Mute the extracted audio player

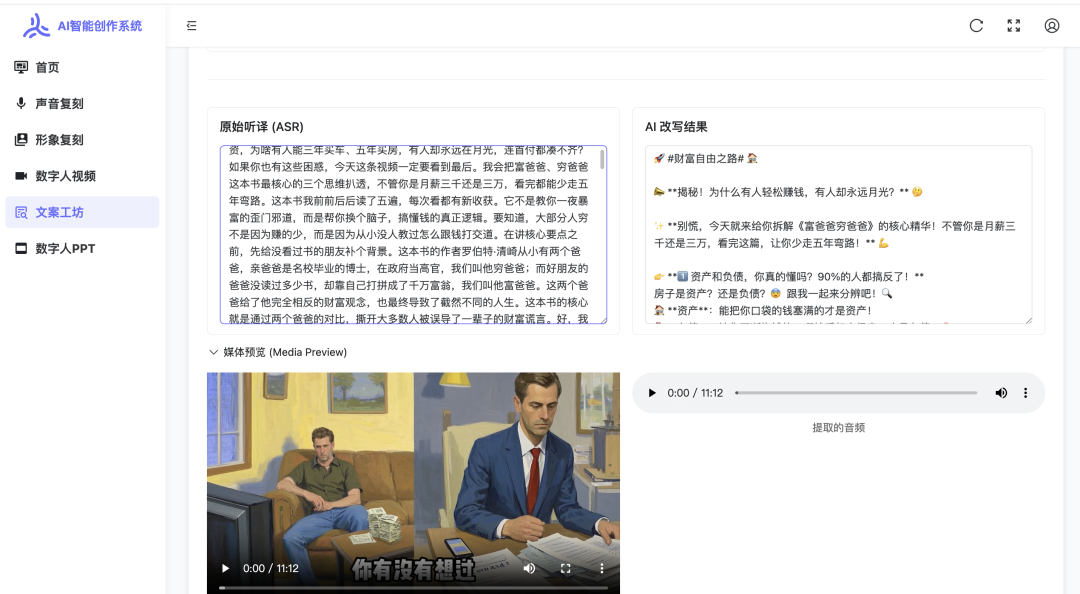(x=1001, y=393)
